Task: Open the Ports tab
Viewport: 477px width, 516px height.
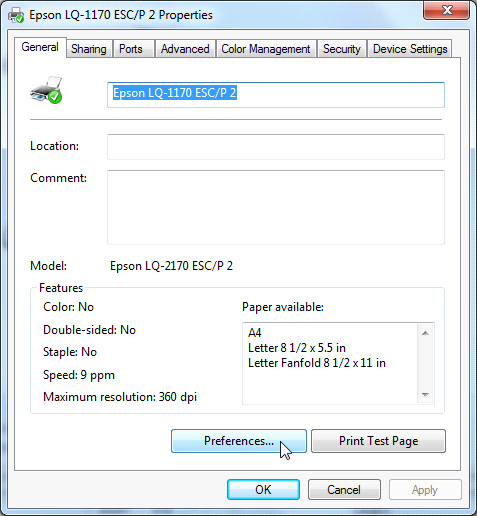Action: click(x=131, y=49)
